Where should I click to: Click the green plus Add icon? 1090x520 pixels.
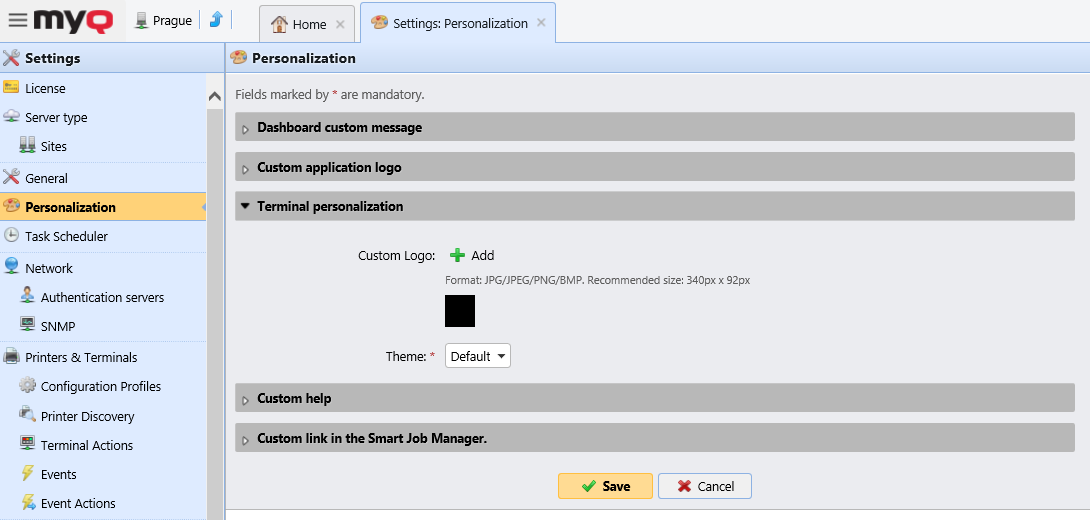(x=457, y=255)
